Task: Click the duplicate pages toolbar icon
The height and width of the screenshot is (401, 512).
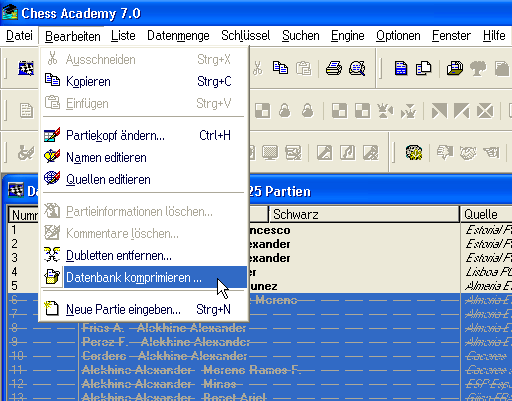Action: tap(424, 68)
